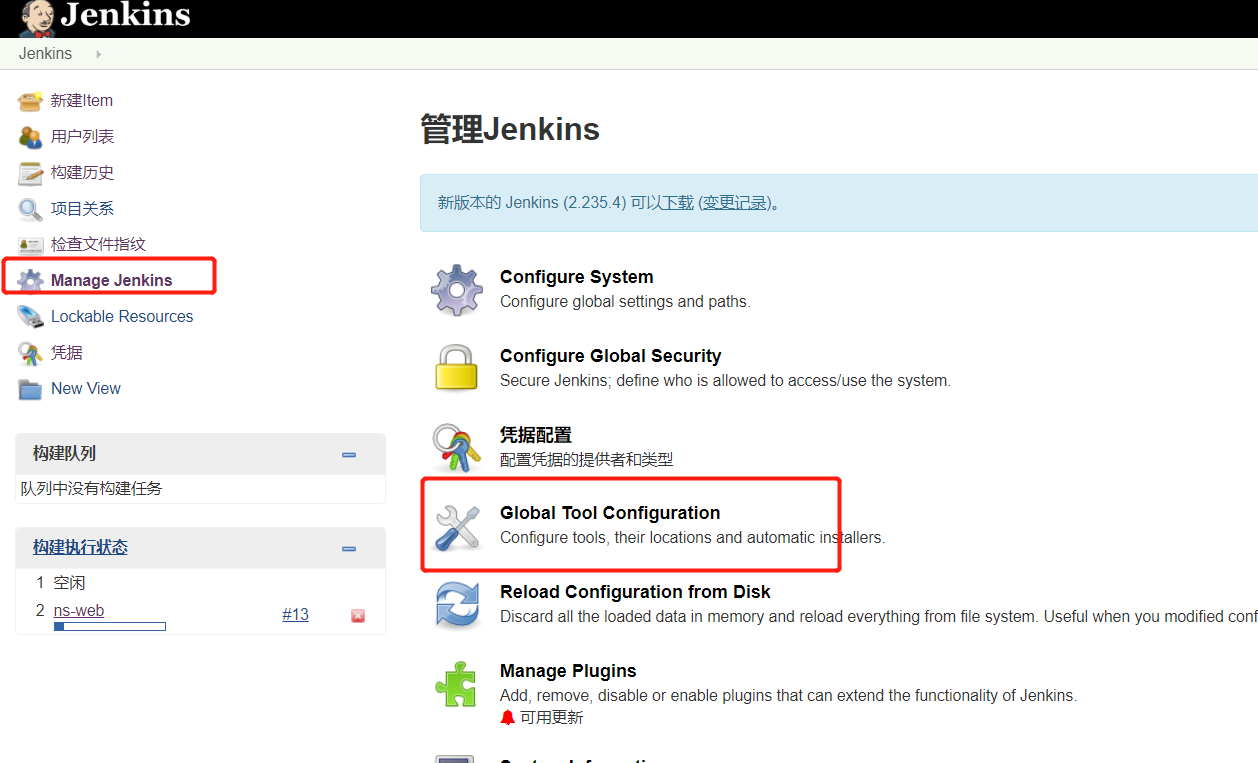Open 凭据 in the sidebar
This screenshot has width=1258, height=763.
click(x=67, y=353)
